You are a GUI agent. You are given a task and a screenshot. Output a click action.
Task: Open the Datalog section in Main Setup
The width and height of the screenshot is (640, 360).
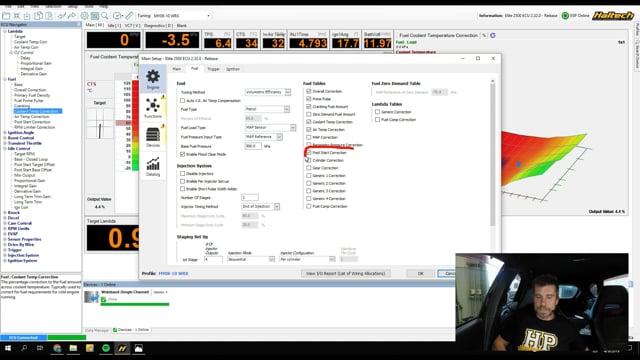pyautogui.click(x=153, y=167)
